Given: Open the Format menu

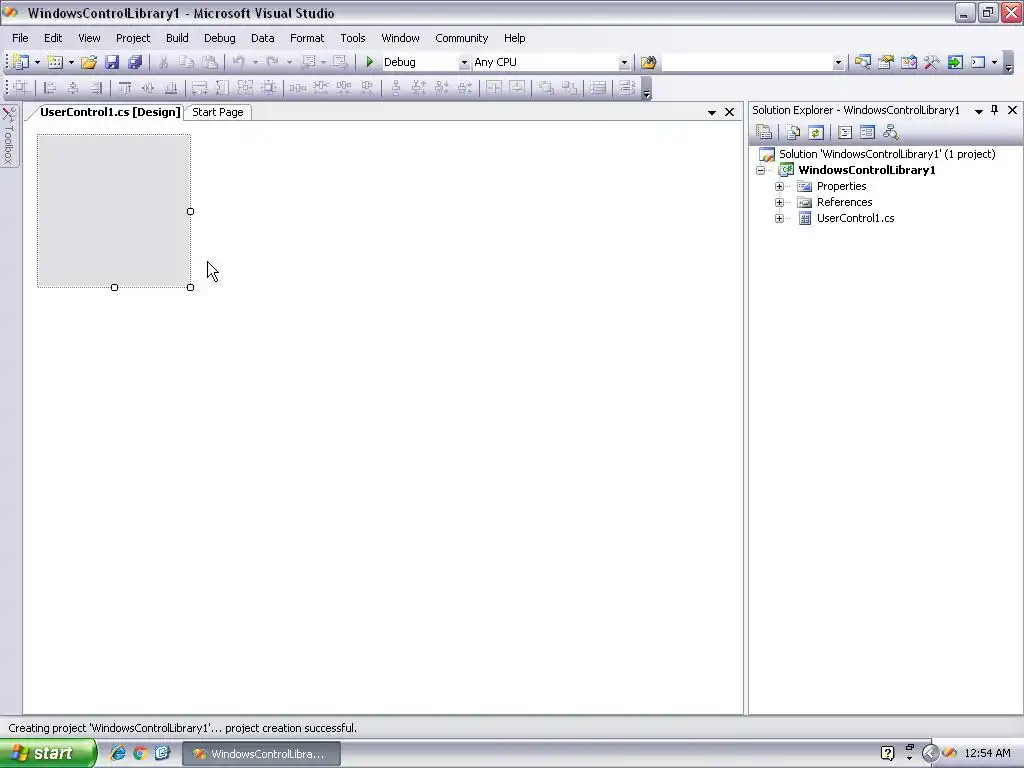Looking at the screenshot, I should click(307, 38).
